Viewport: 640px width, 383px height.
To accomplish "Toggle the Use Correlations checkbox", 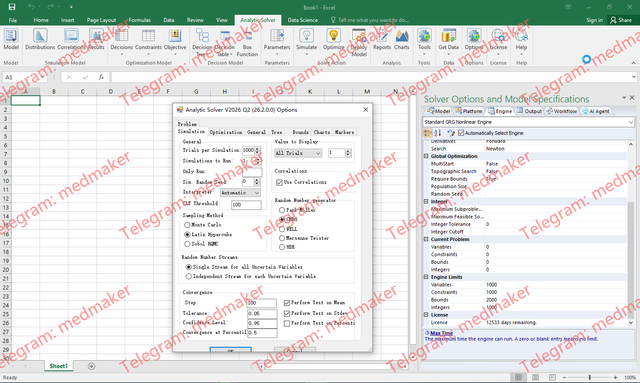I will point(279,182).
